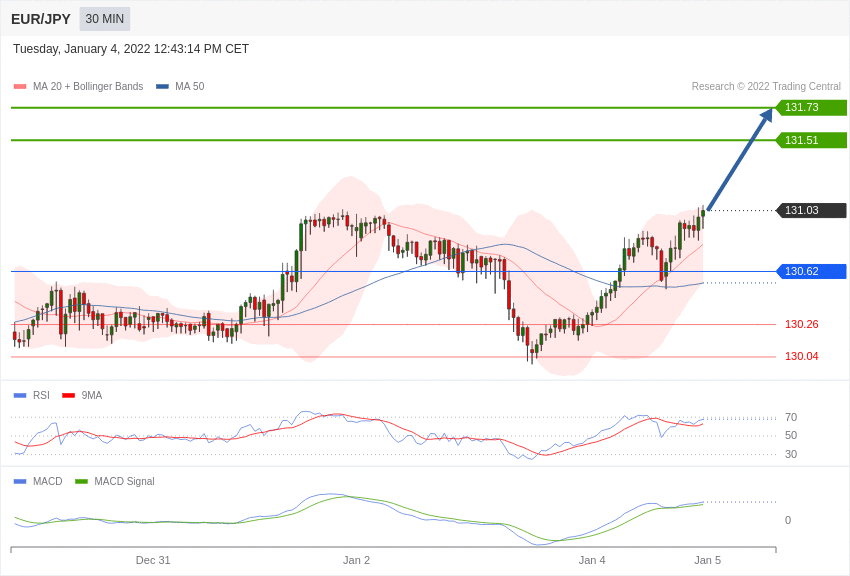Select the 30 MIN timeframe badge
Screen dimensions: 850x576
pyautogui.click(x=105, y=19)
